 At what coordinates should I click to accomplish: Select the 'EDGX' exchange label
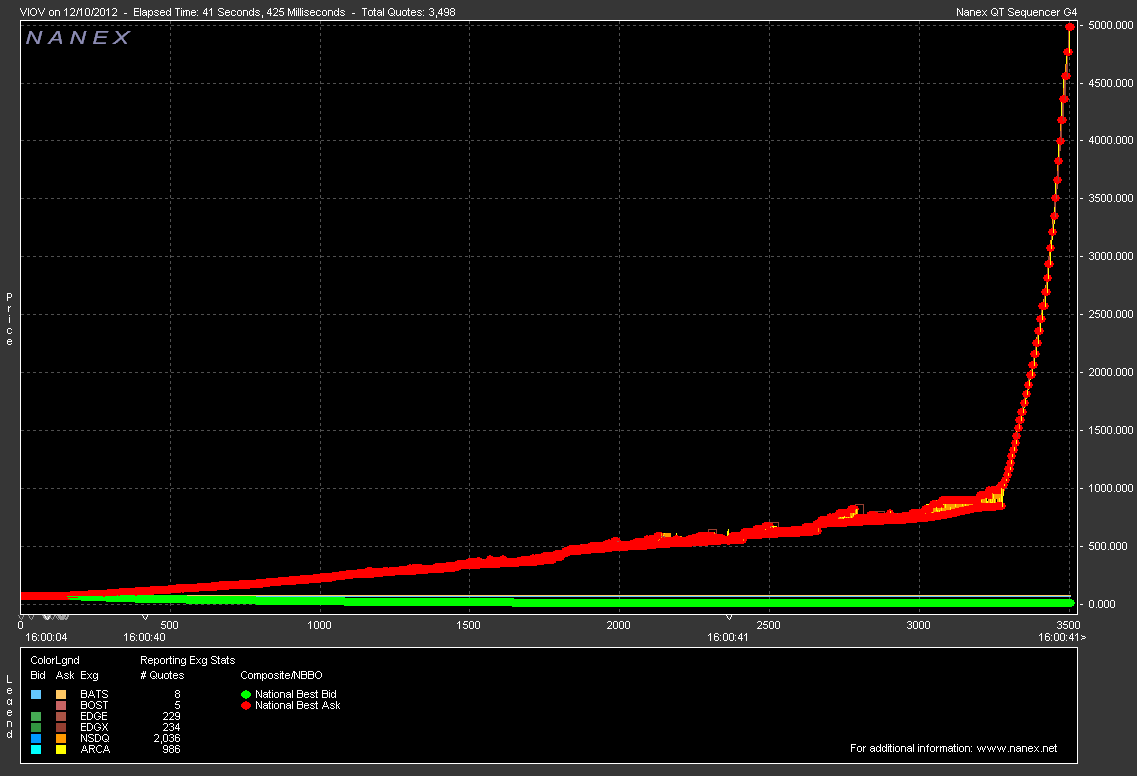[x=94, y=727]
